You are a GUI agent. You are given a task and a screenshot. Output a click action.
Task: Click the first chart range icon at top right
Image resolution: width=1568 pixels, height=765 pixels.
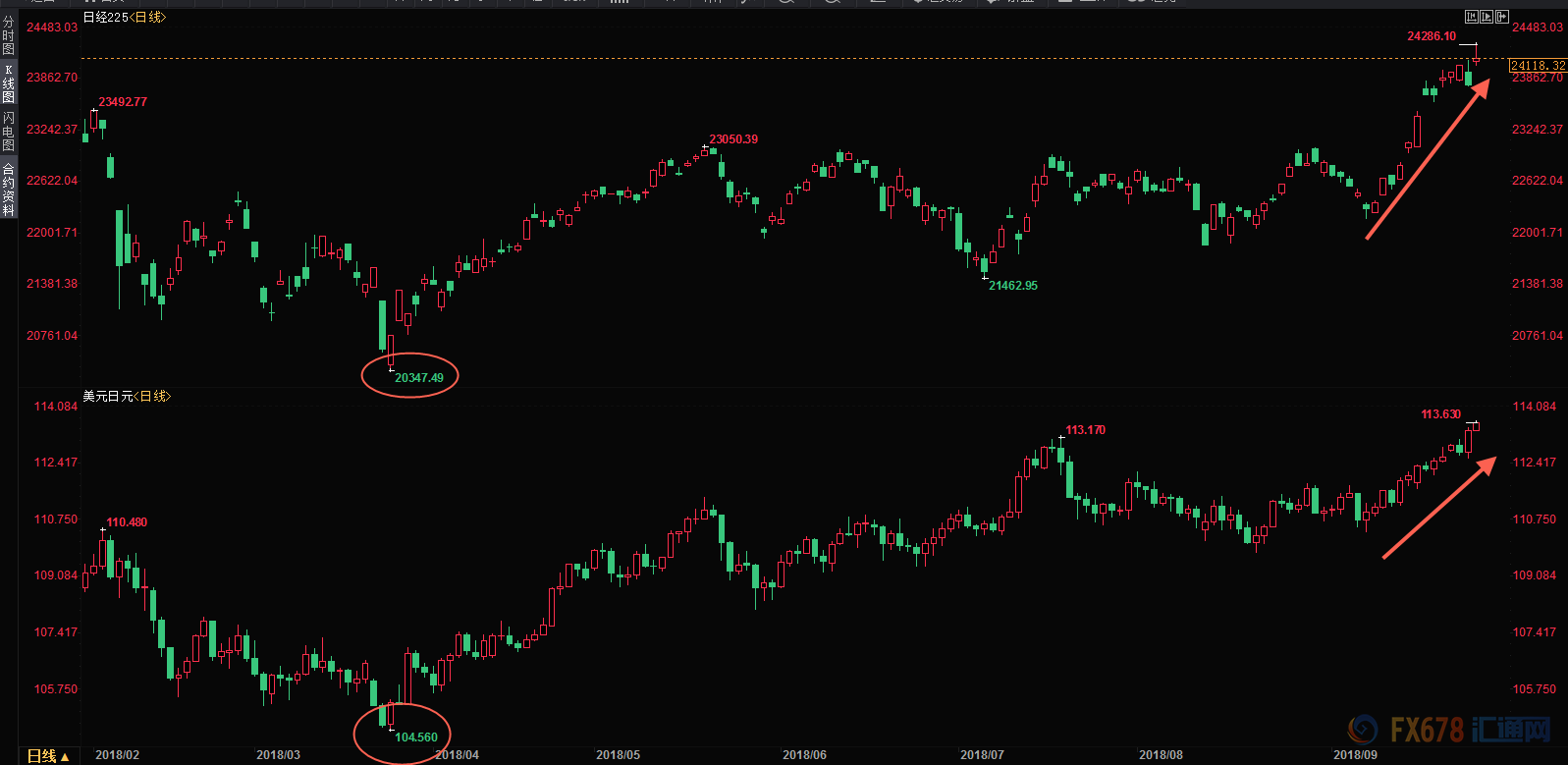click(1471, 17)
